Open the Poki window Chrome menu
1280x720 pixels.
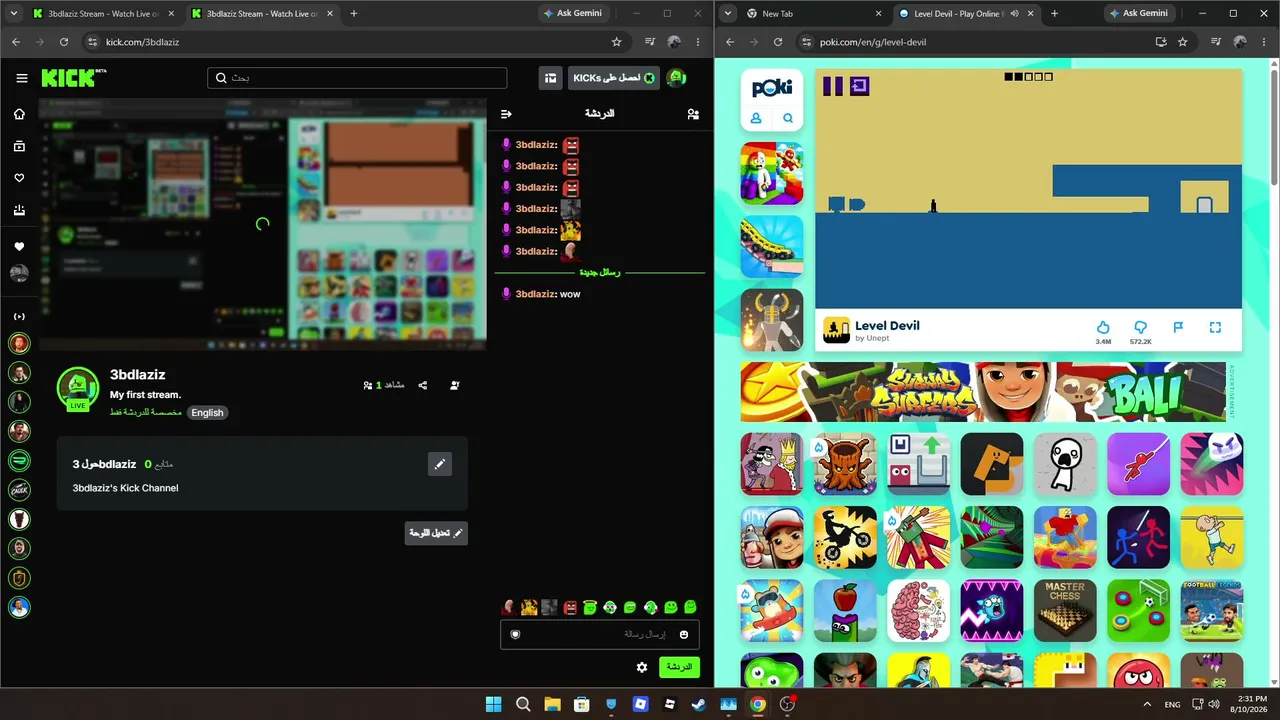click(x=1264, y=42)
